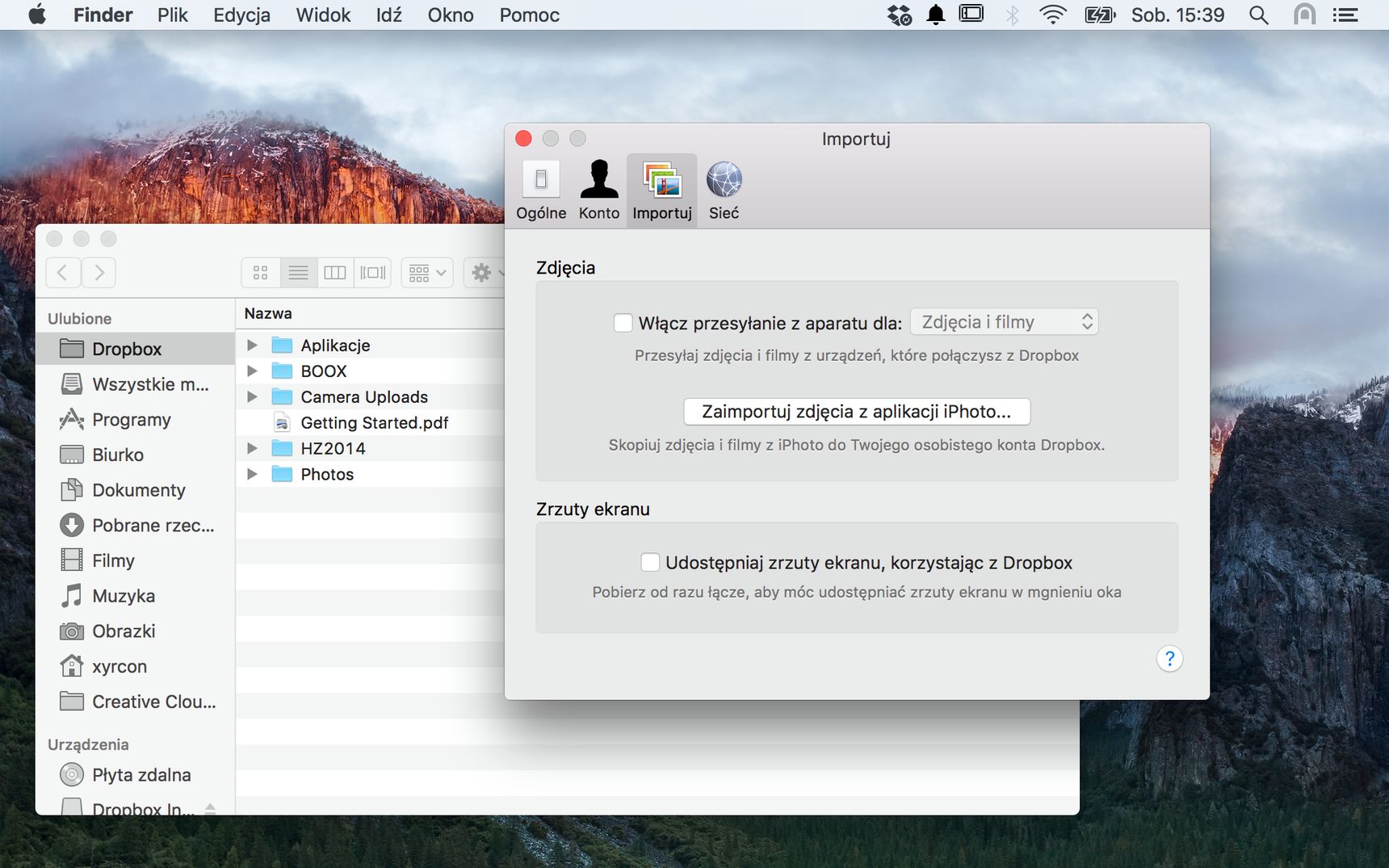
Task: Open the Widok menu
Action: (x=323, y=15)
